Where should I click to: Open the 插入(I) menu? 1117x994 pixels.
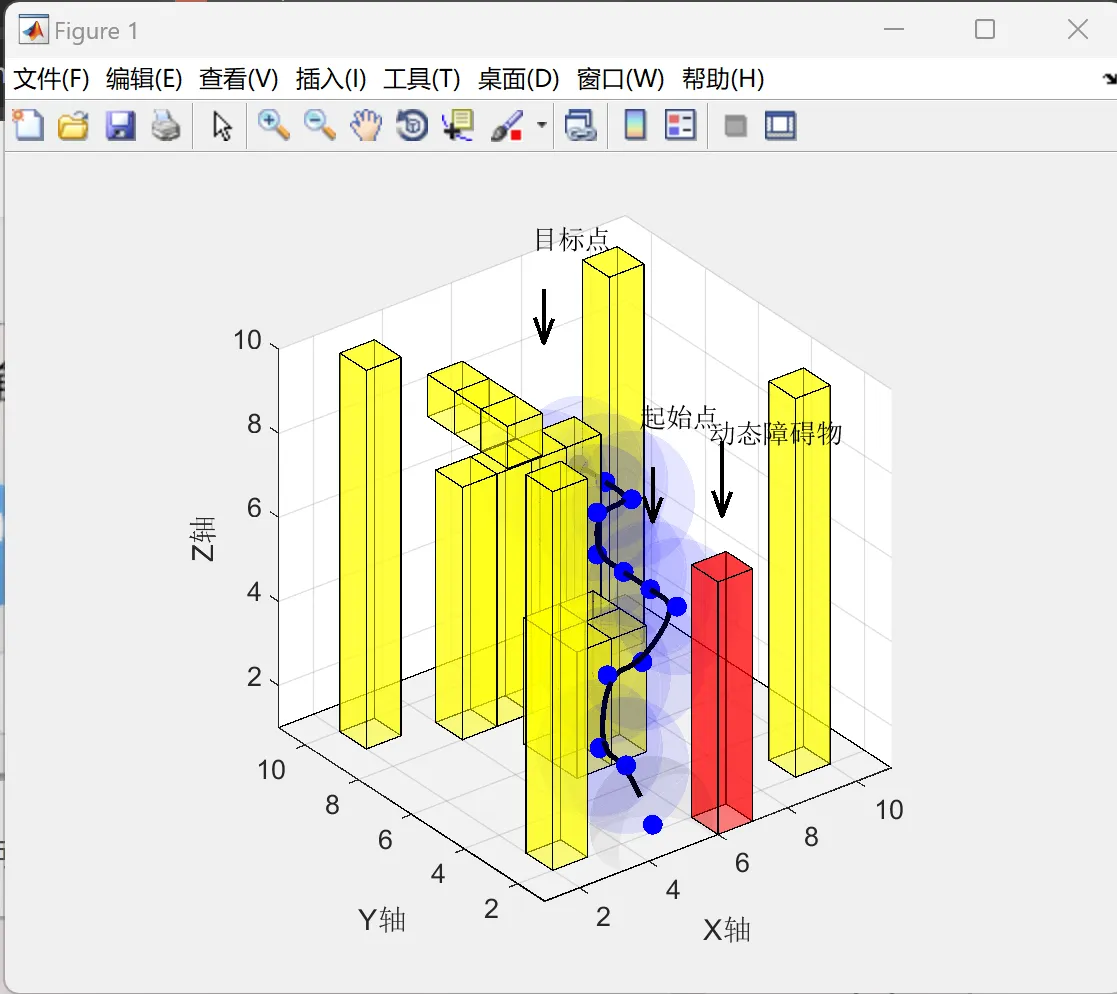[331, 78]
